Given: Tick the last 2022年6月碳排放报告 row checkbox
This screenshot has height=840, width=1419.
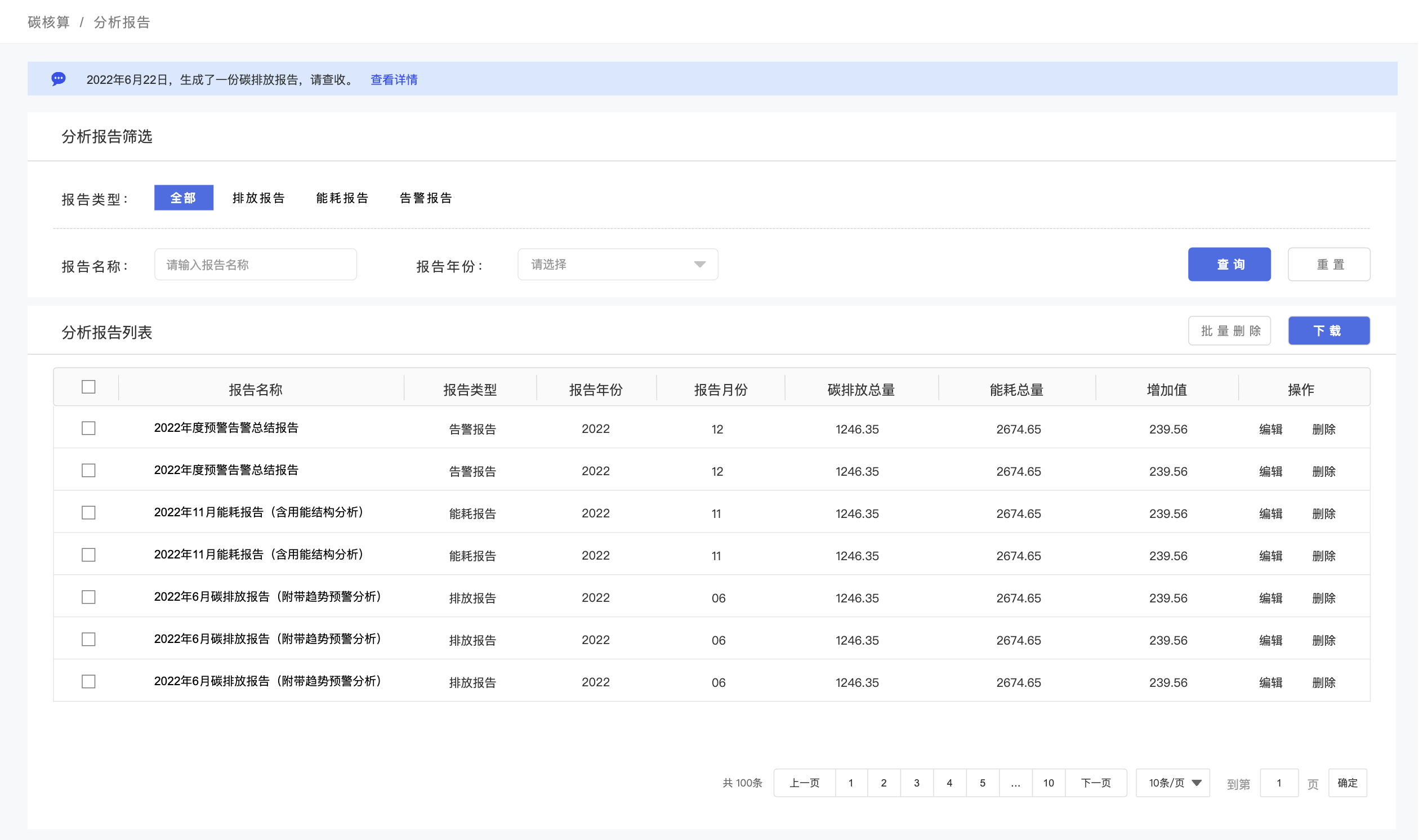Looking at the screenshot, I should (88, 681).
